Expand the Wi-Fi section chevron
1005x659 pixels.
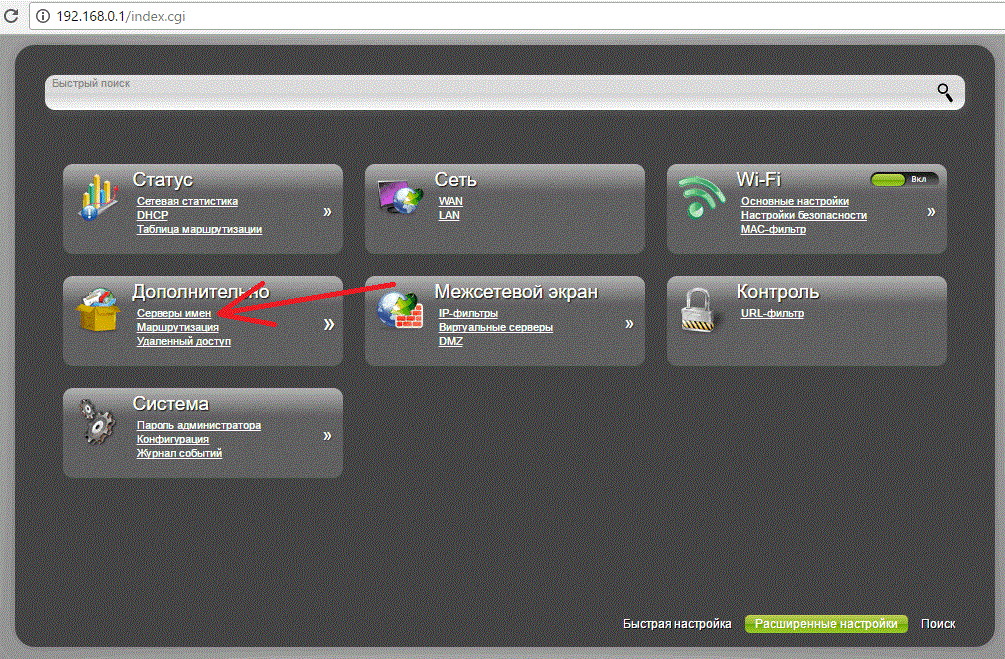coord(931,212)
